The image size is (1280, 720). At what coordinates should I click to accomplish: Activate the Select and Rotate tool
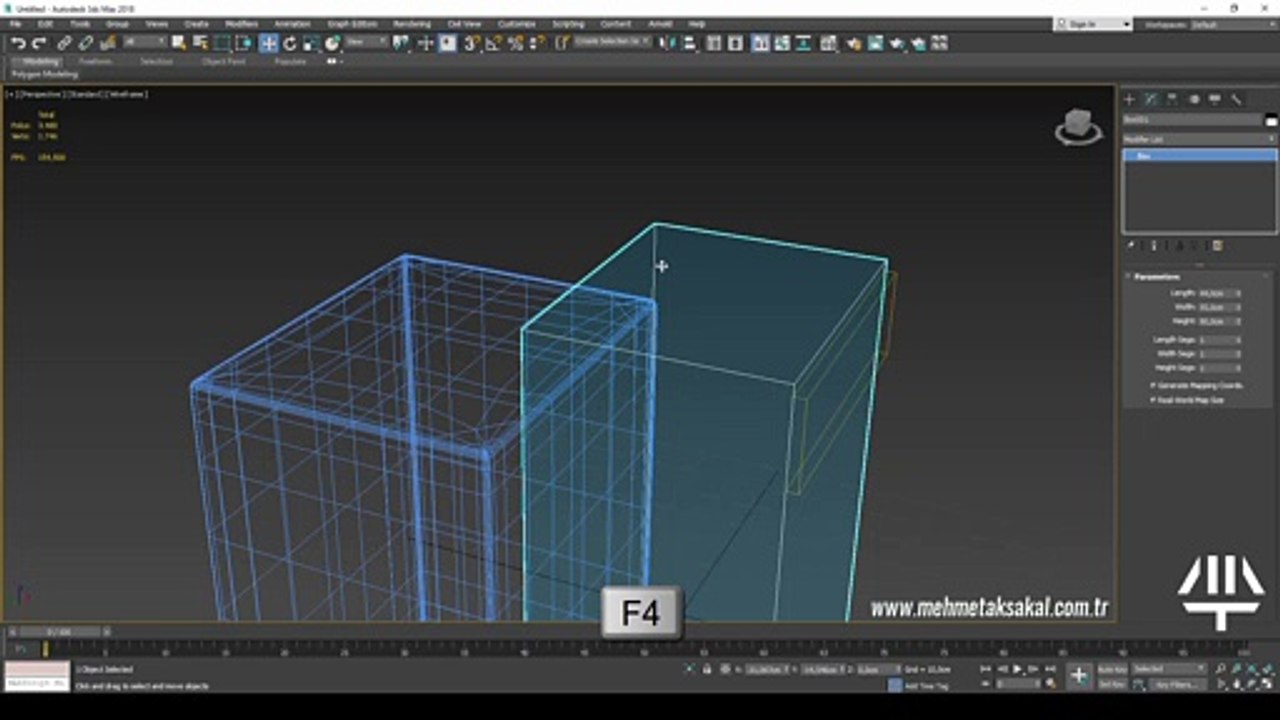click(290, 43)
